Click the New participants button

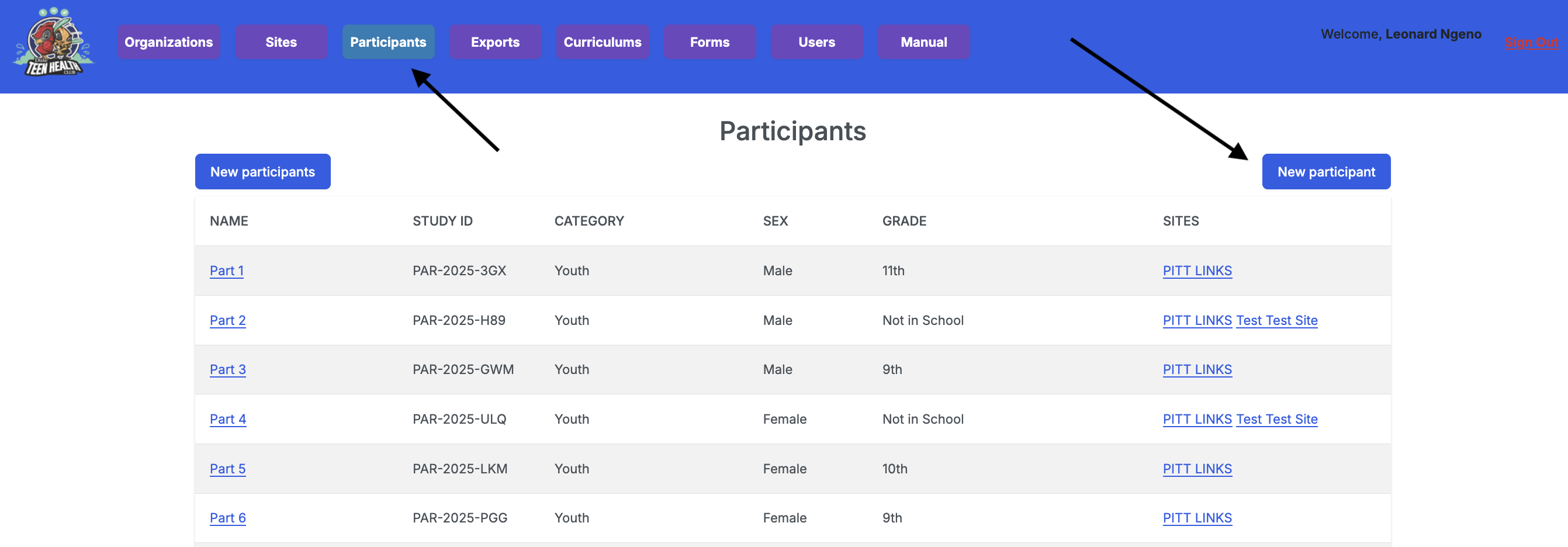coord(263,172)
